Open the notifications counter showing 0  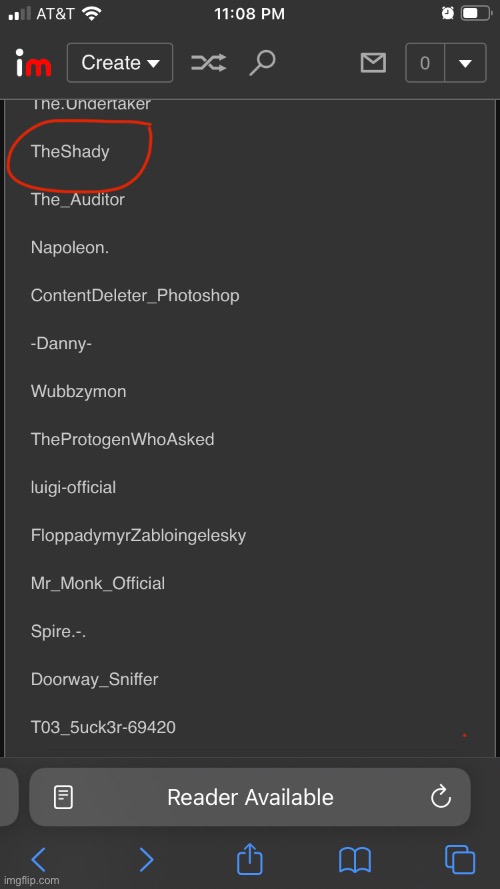point(425,63)
